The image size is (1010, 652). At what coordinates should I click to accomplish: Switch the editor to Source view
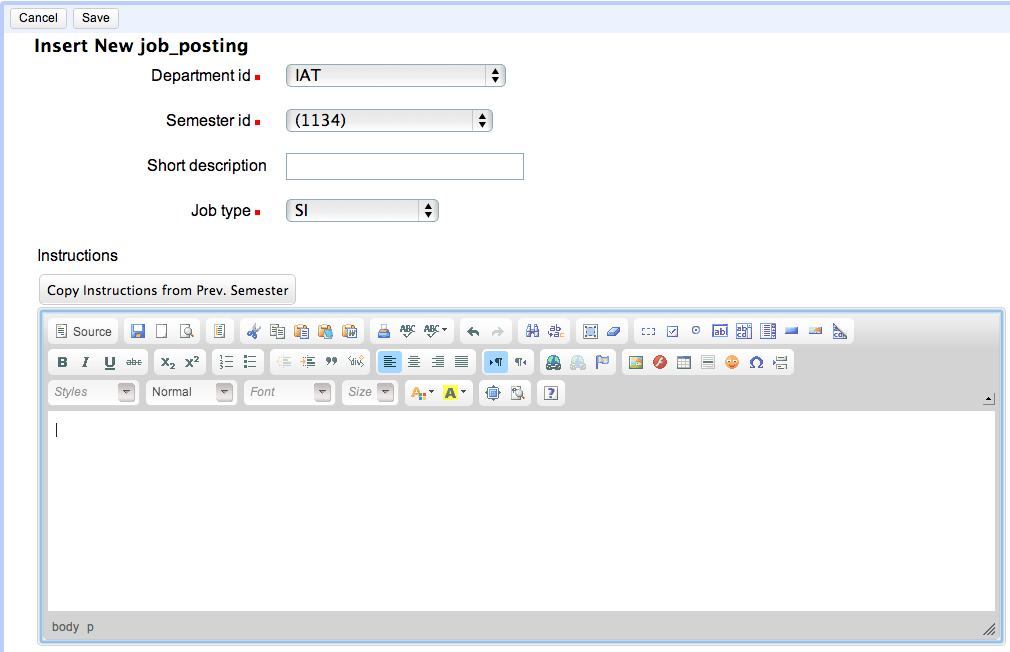[x=82, y=330]
